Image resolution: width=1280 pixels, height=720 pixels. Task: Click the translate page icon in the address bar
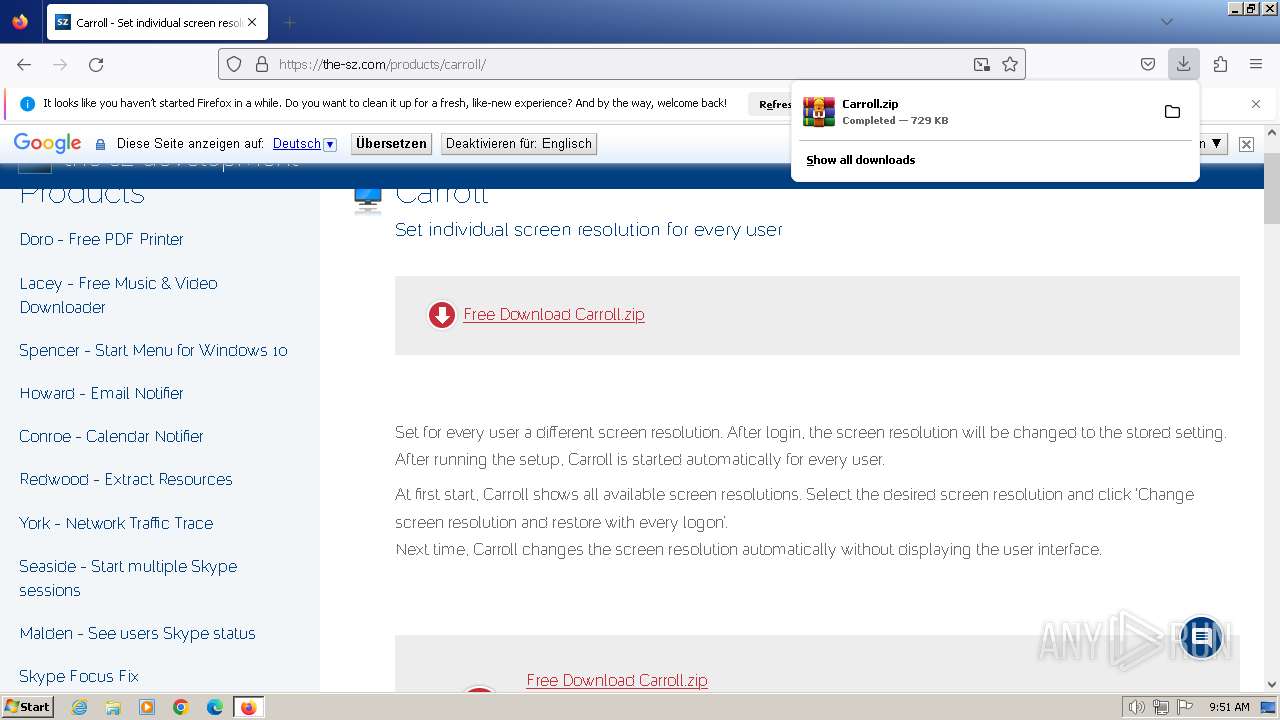982,64
